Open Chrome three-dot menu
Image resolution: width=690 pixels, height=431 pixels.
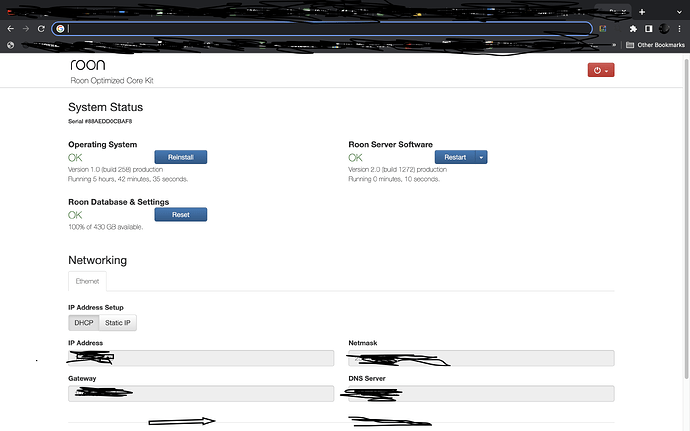click(680, 29)
